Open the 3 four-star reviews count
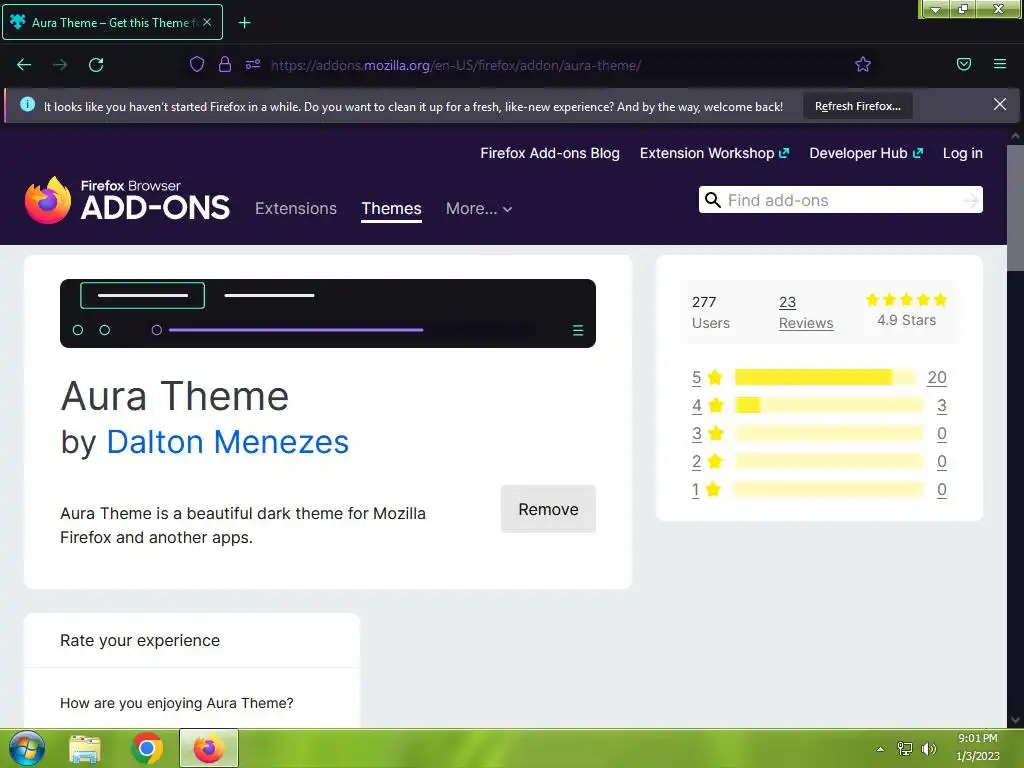1024x768 pixels. tap(942, 406)
